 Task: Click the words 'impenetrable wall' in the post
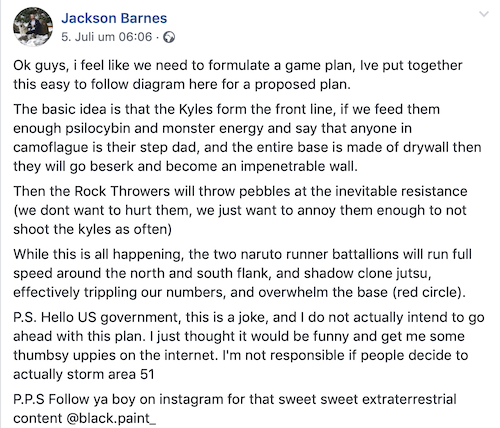point(297,166)
